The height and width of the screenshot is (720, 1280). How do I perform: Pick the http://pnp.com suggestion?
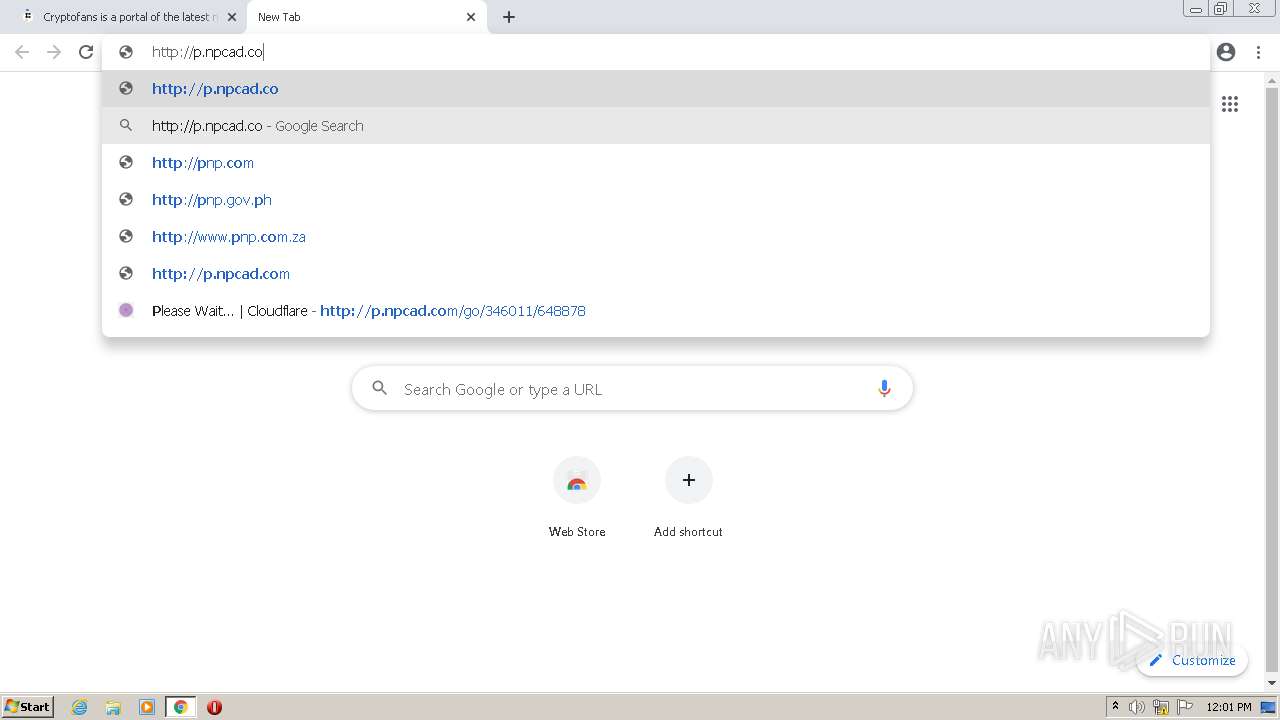tap(656, 163)
